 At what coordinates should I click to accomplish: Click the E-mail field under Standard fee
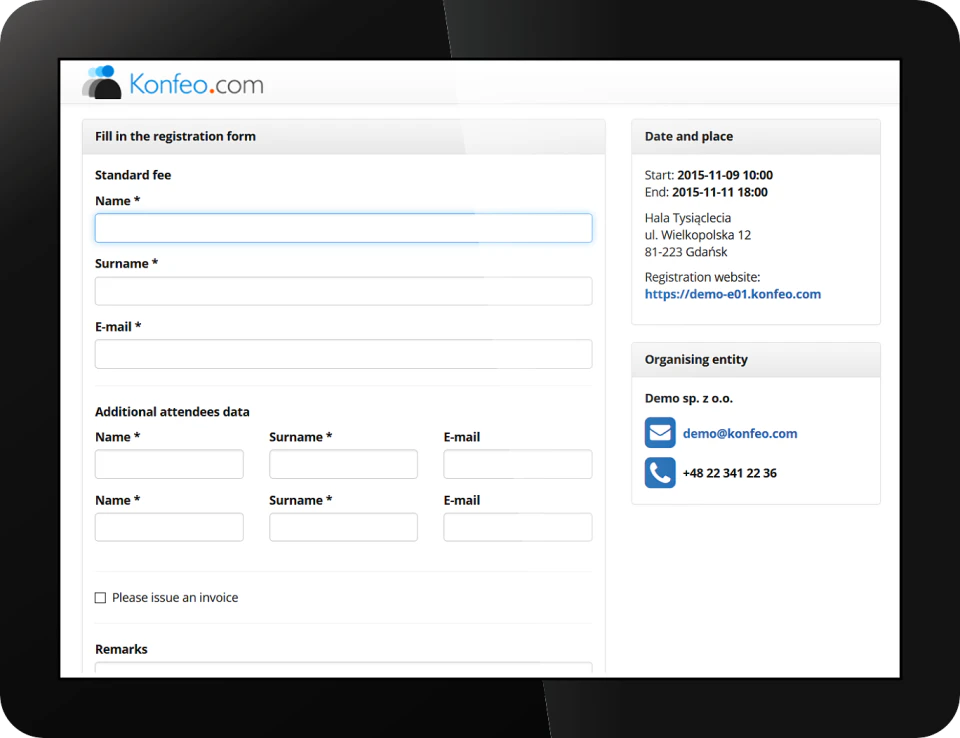[x=343, y=354]
